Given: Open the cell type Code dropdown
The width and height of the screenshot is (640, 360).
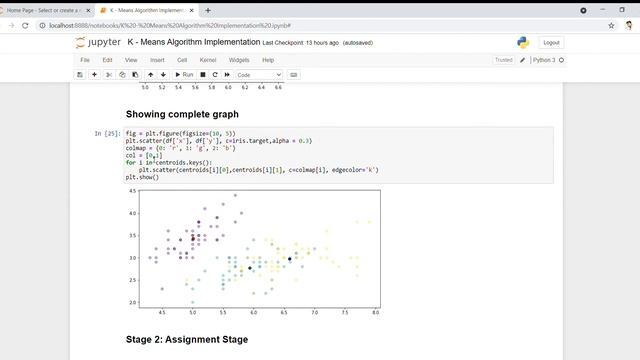Looking at the screenshot, I should 259,75.
